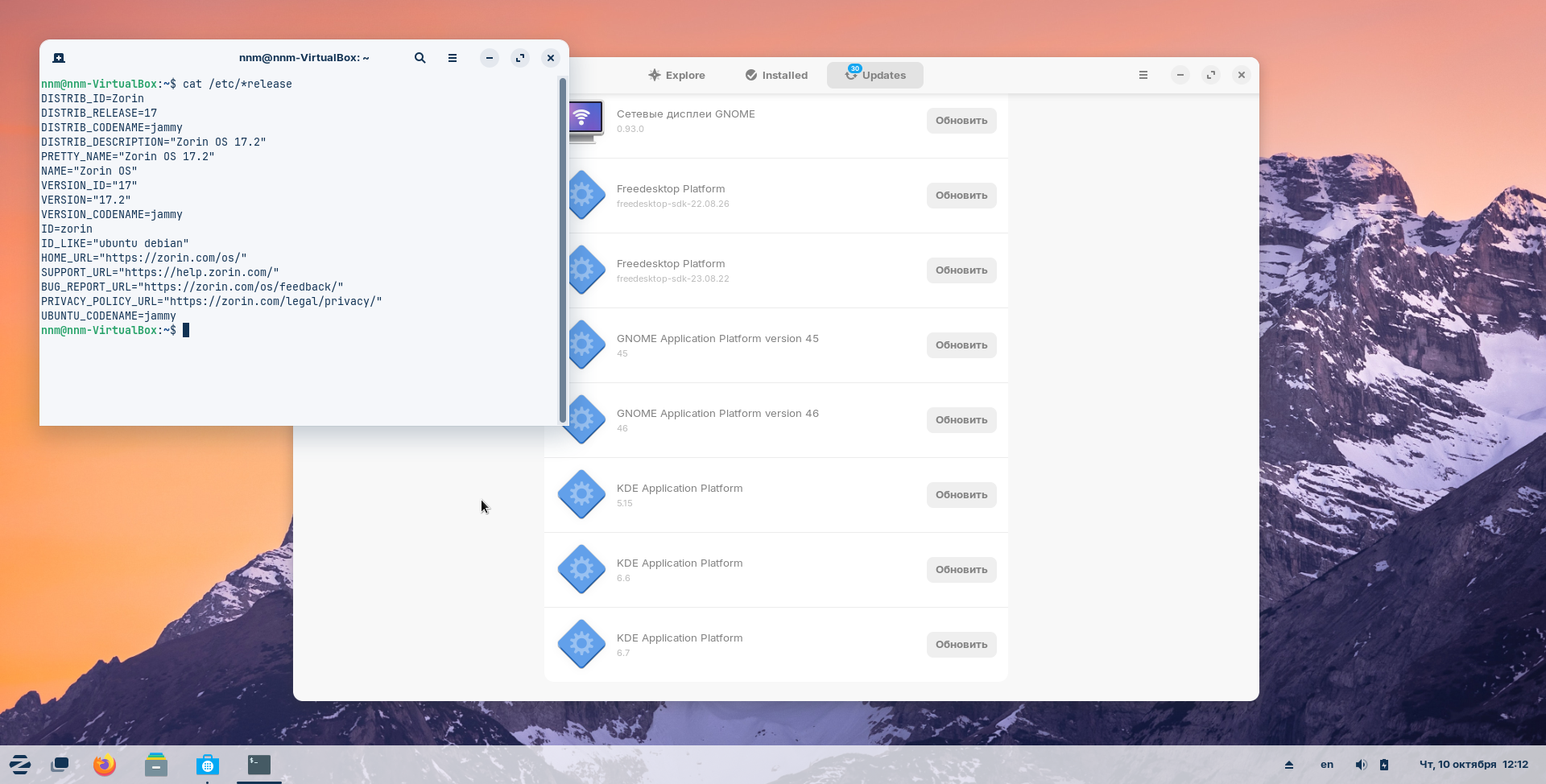The image size is (1546, 784).
Task: Click the KDE Application Platform 5.15 icon
Action: (x=582, y=494)
